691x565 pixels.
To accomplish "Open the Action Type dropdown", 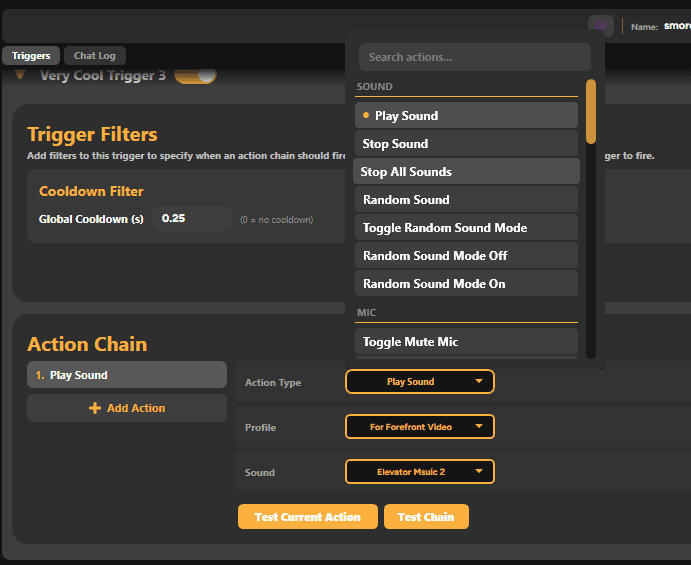I will 420,382.
